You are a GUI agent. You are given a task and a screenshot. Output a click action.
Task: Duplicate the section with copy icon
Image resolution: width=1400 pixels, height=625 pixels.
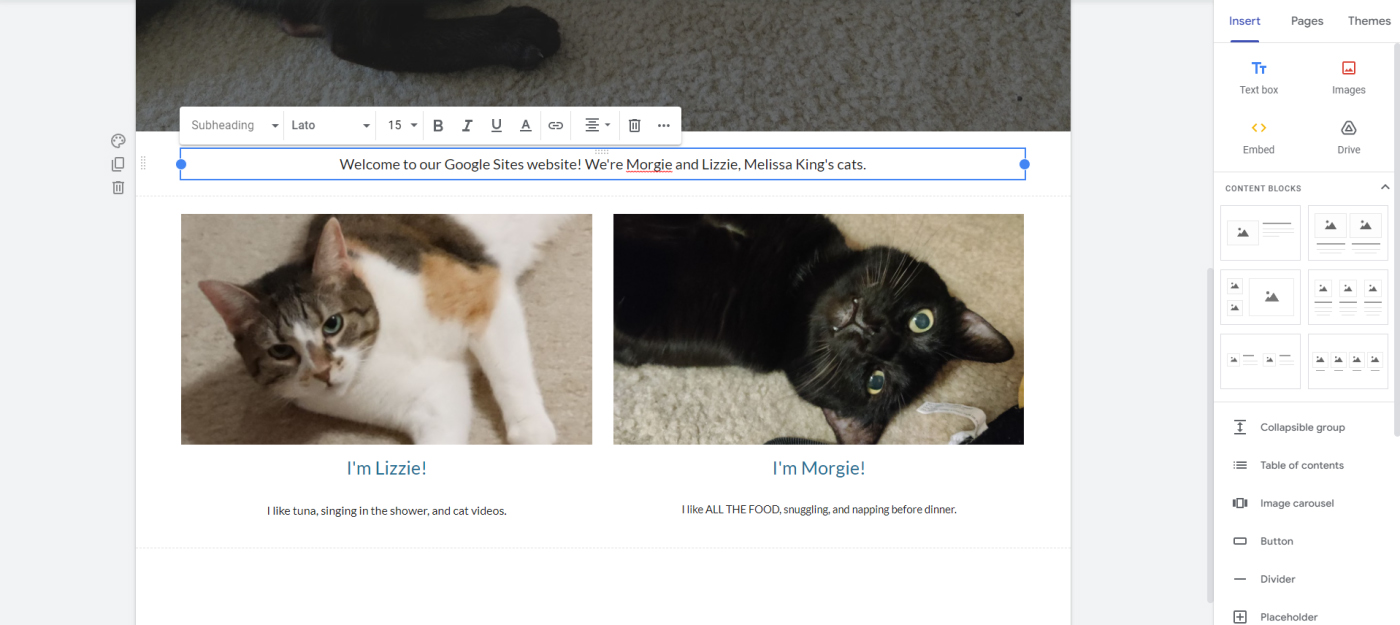pos(118,164)
